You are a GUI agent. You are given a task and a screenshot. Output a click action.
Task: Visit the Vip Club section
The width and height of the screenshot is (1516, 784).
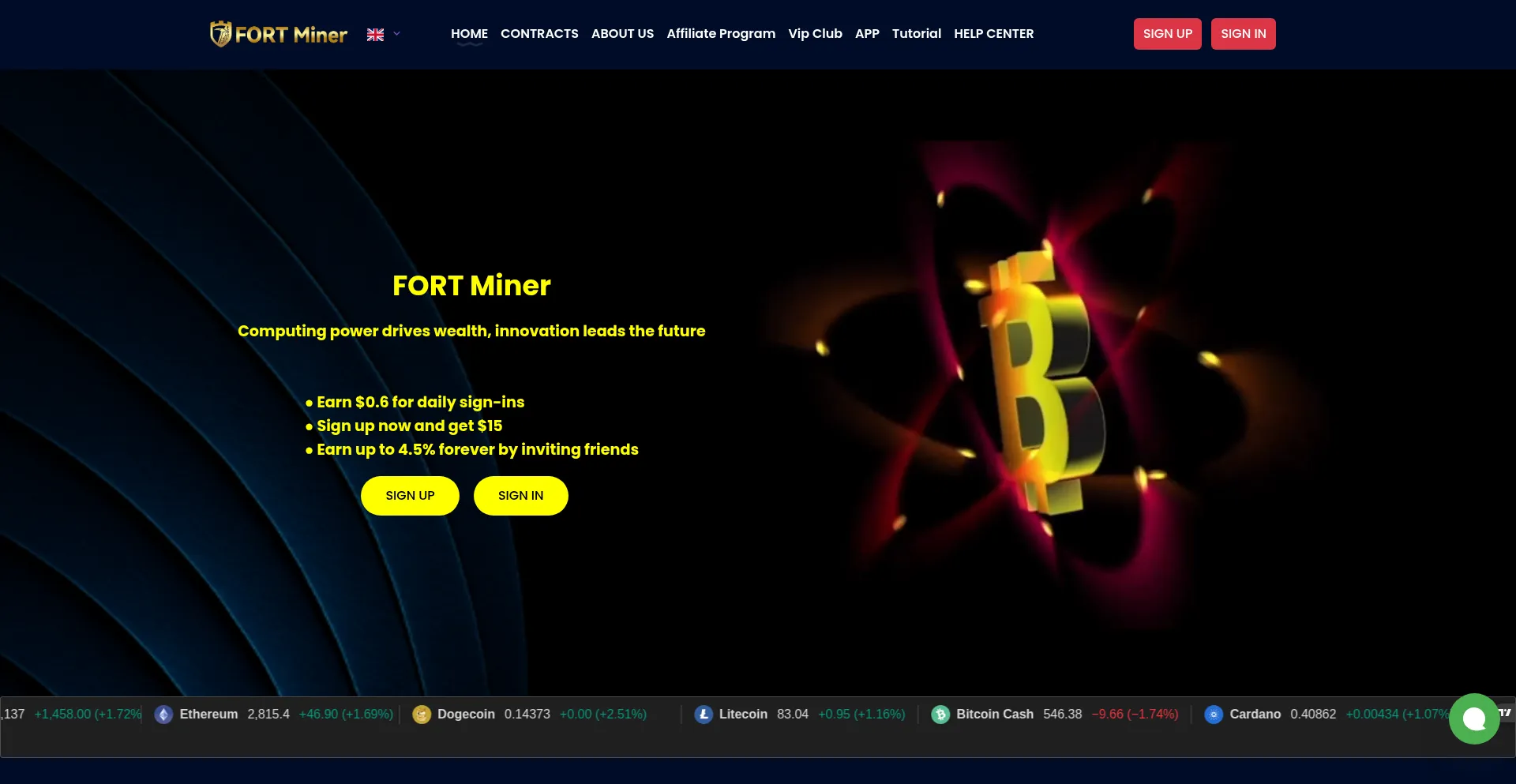pos(815,34)
